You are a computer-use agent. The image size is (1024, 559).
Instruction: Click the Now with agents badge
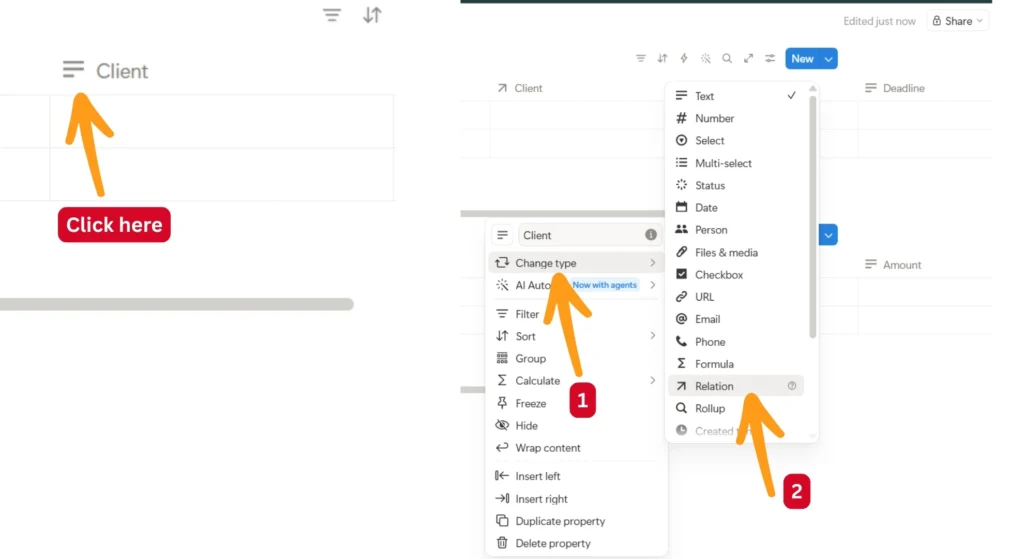604,285
